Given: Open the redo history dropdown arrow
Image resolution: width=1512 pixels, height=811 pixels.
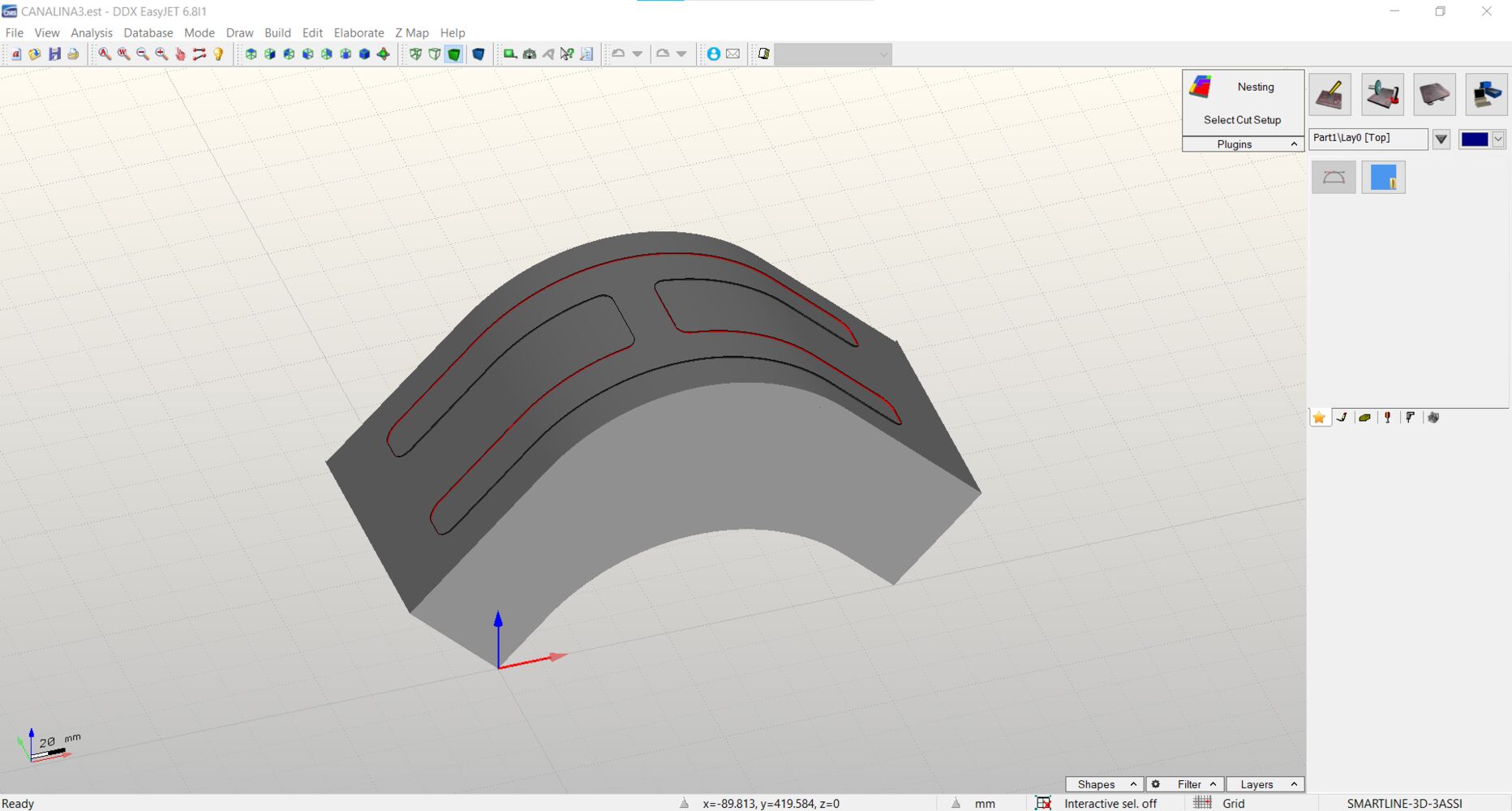Looking at the screenshot, I should (x=681, y=54).
